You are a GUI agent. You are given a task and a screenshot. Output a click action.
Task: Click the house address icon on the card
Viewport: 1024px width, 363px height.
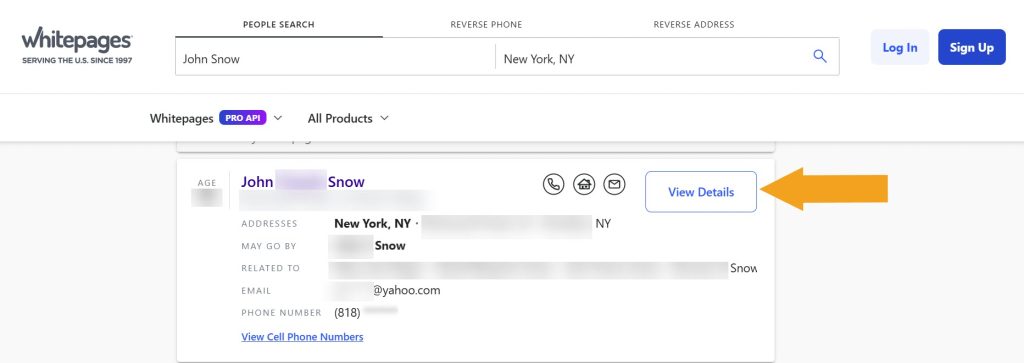point(584,185)
